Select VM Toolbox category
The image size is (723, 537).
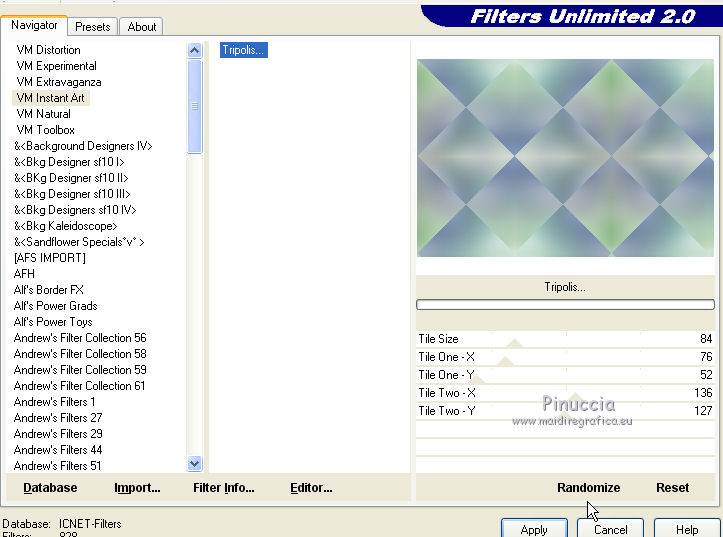[x=45, y=130]
